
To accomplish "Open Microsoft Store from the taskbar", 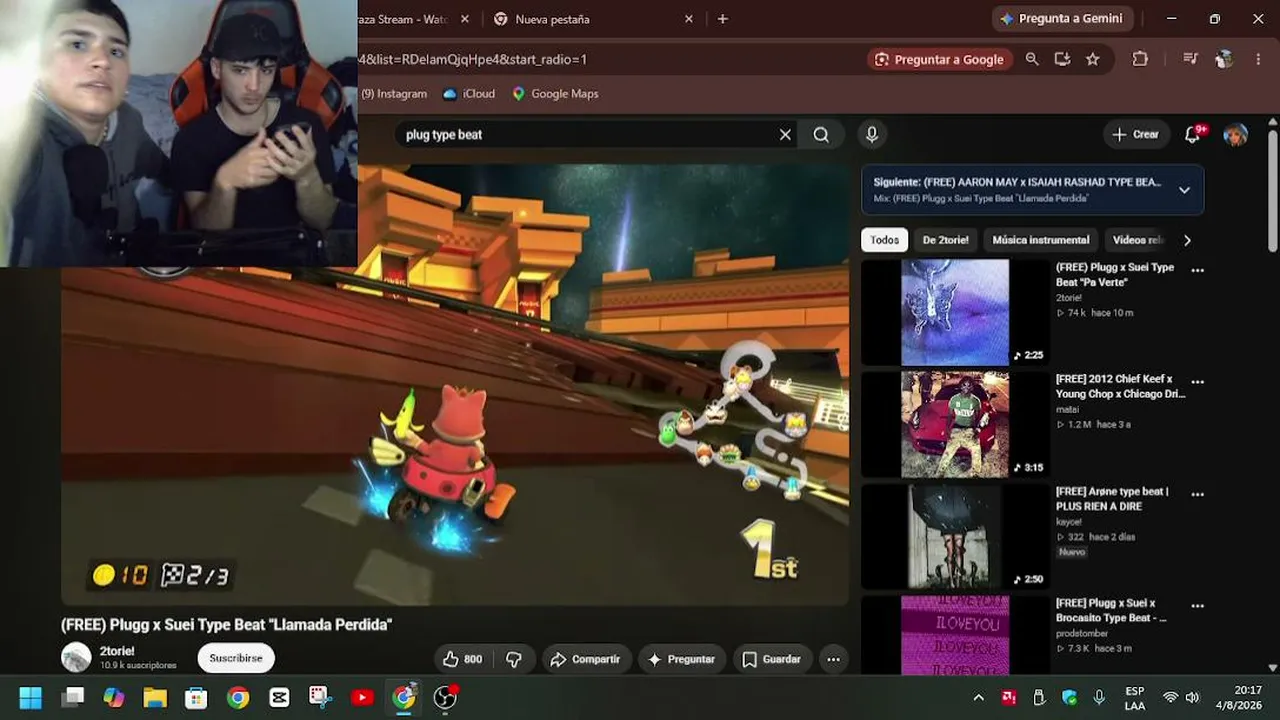I will 196,697.
